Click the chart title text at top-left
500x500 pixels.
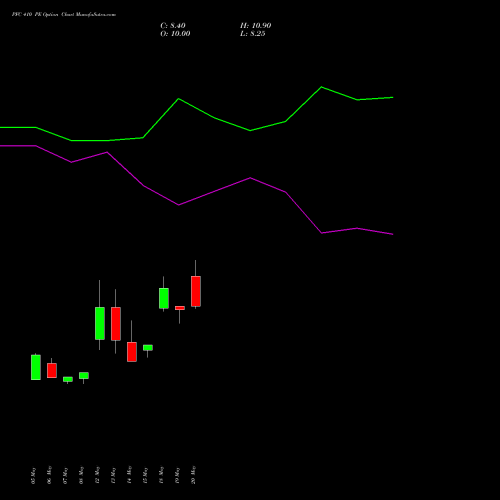pyautogui.click(x=64, y=15)
